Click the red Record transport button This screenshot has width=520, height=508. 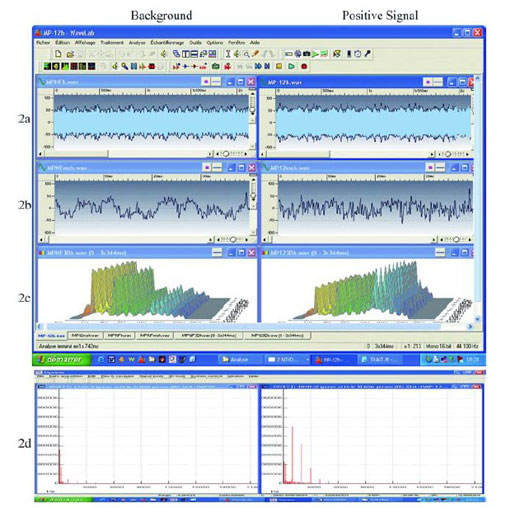pos(304,66)
